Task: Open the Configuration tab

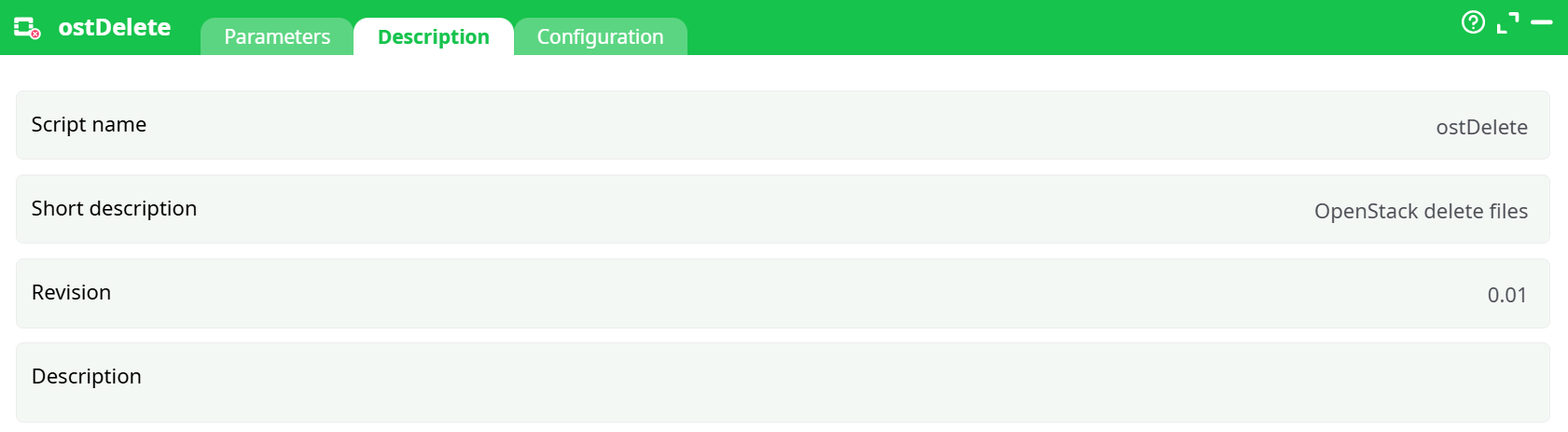Action: [x=600, y=37]
